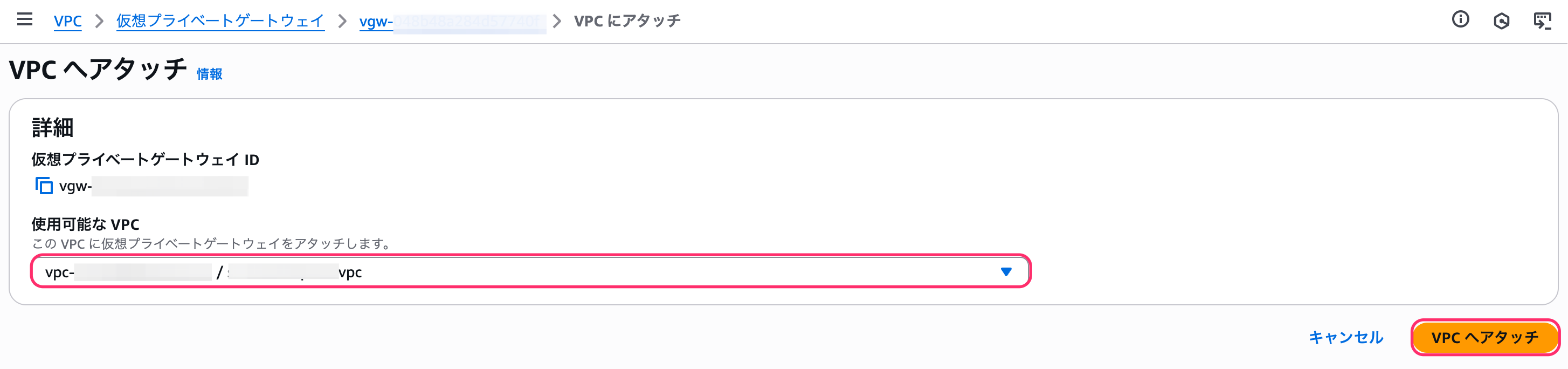Click the 仮想プライベートゲートウェイ ID label

tap(146, 160)
